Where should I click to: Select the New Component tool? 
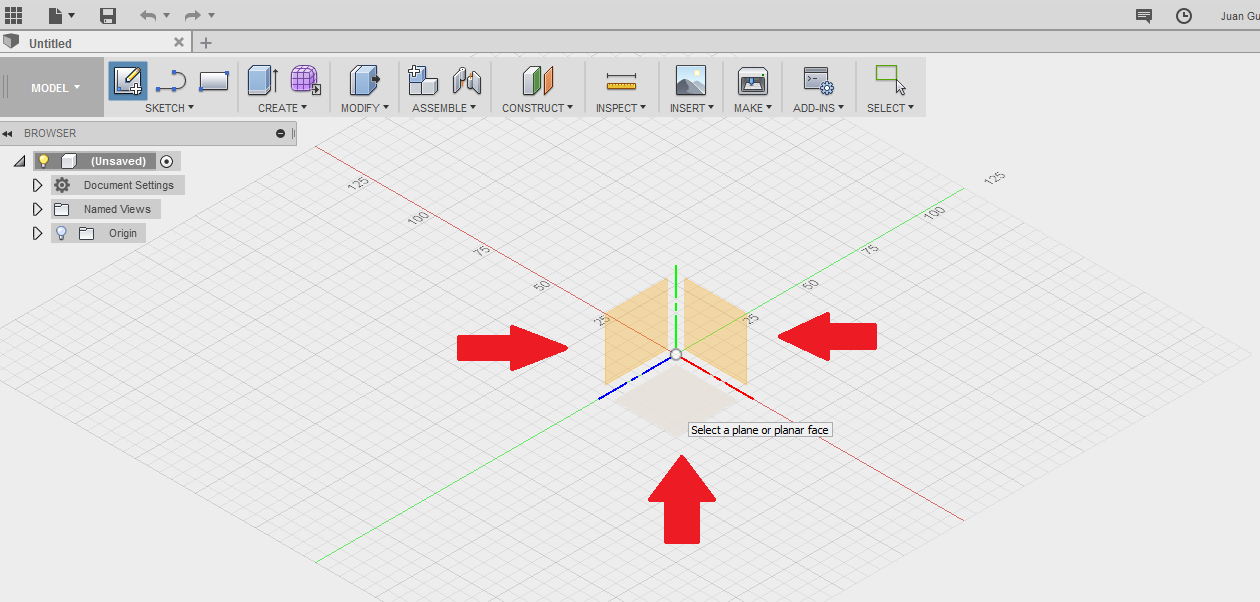pos(423,81)
